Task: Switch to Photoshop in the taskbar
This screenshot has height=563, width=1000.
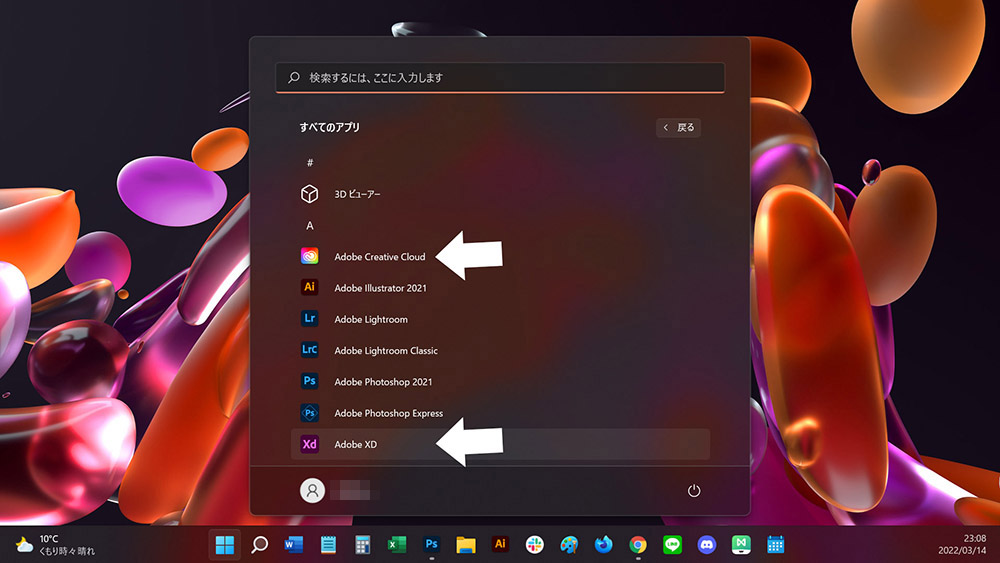Action: coord(431,545)
